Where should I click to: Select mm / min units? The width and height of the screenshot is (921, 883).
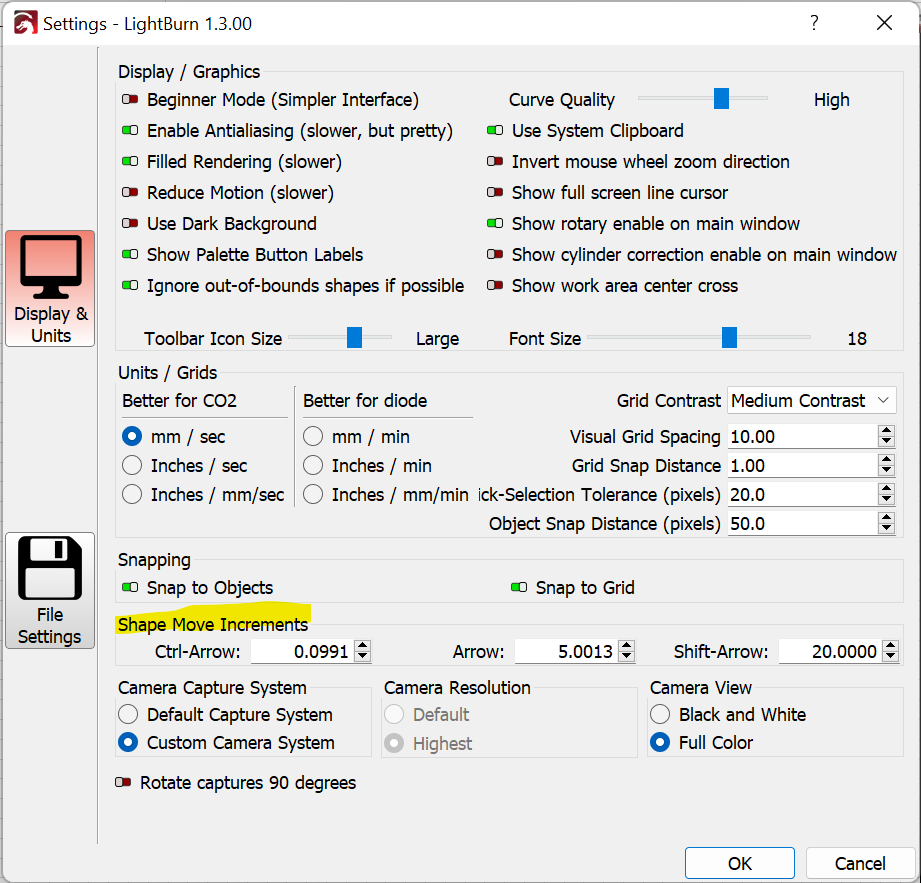313,437
